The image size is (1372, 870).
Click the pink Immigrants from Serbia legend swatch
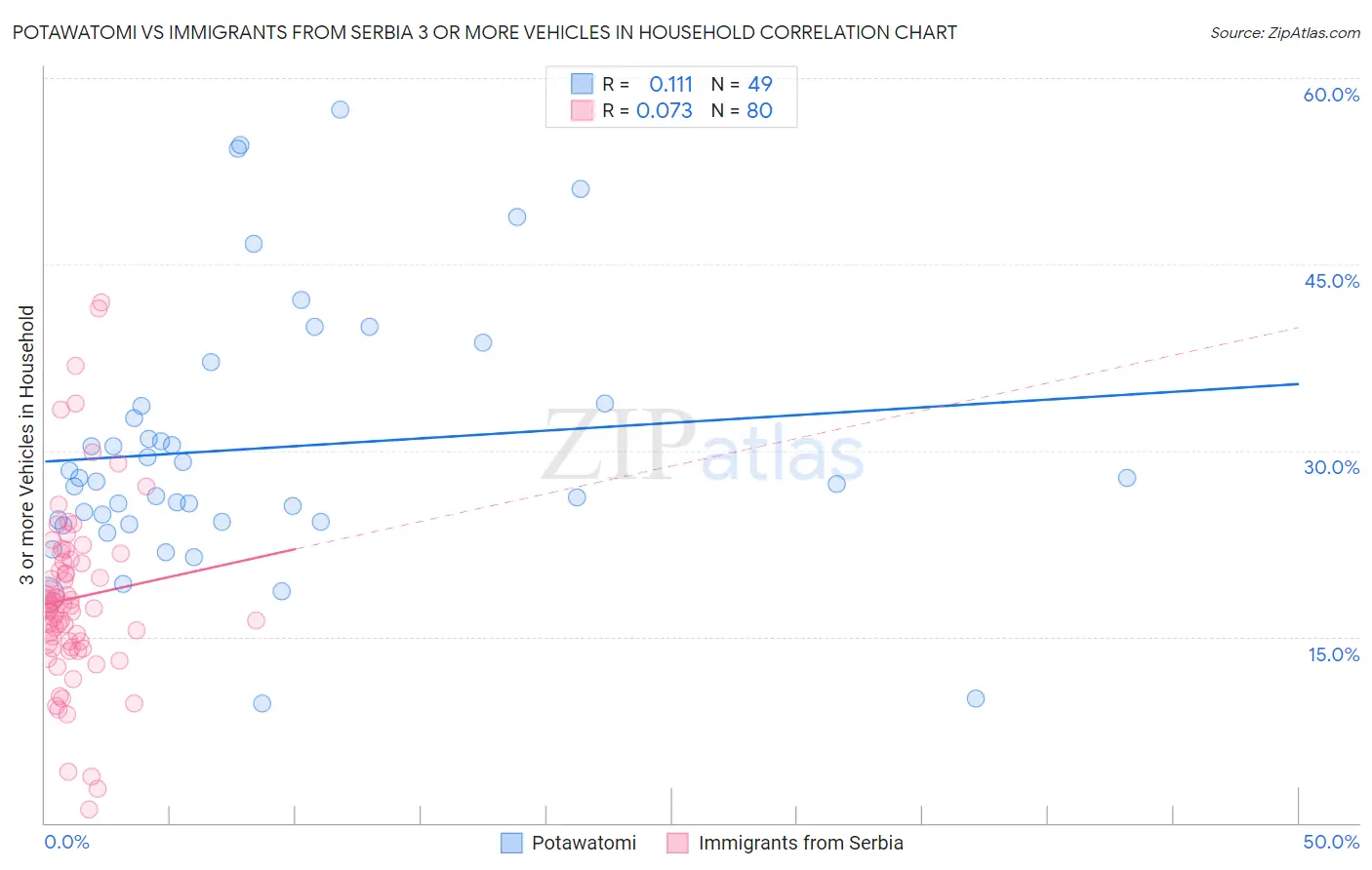pos(677,843)
